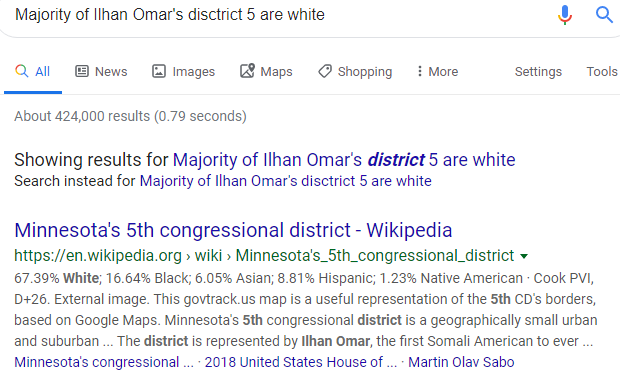Switch to the Shopping results tab
The height and width of the screenshot is (377, 620).
tap(355, 72)
